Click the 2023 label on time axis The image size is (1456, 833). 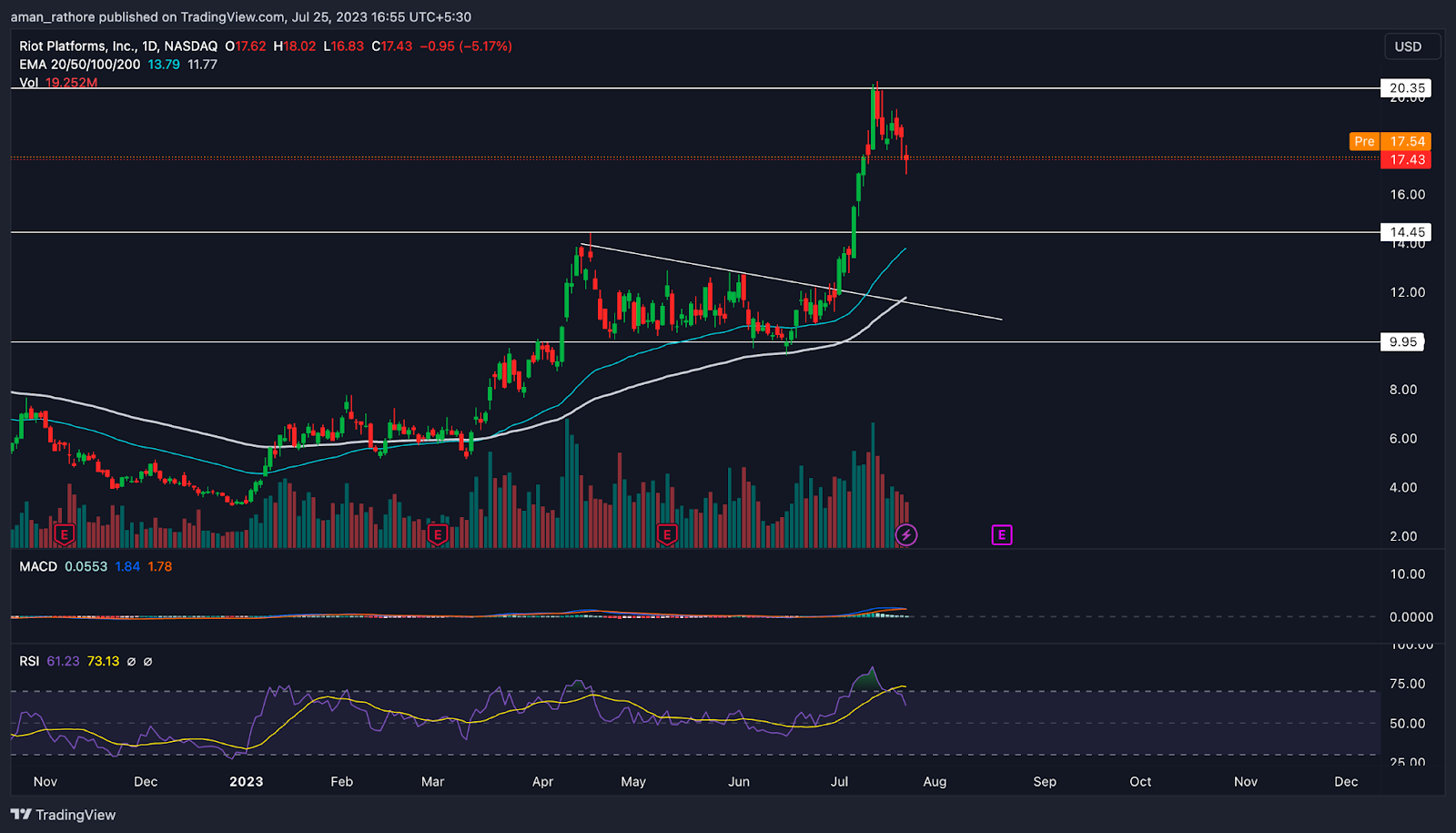pyautogui.click(x=246, y=781)
